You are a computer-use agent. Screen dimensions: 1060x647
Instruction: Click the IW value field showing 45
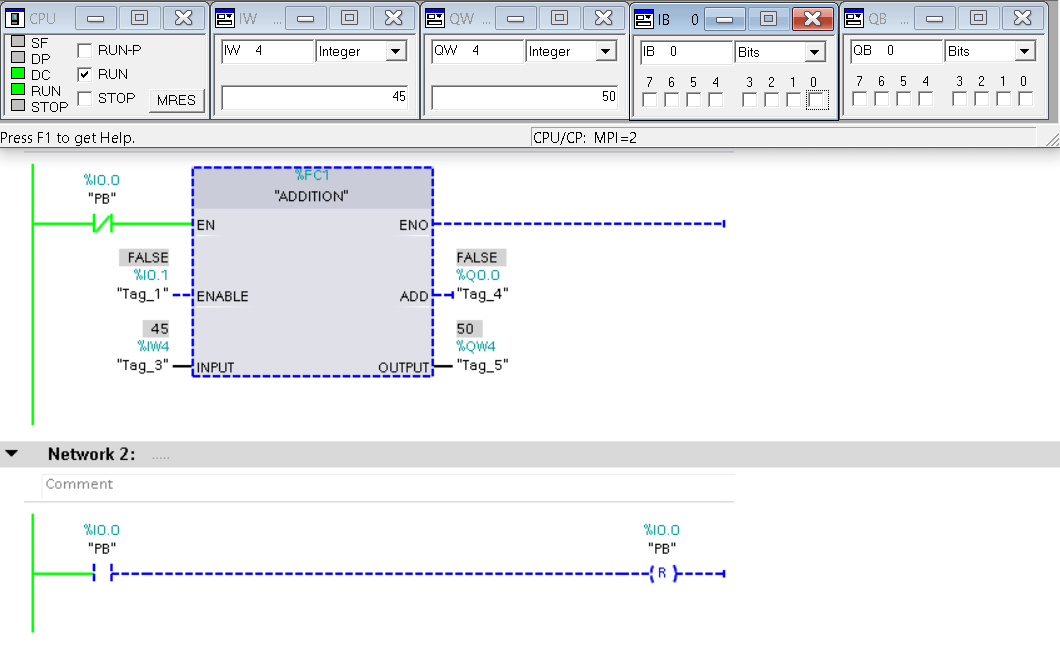[x=315, y=97]
